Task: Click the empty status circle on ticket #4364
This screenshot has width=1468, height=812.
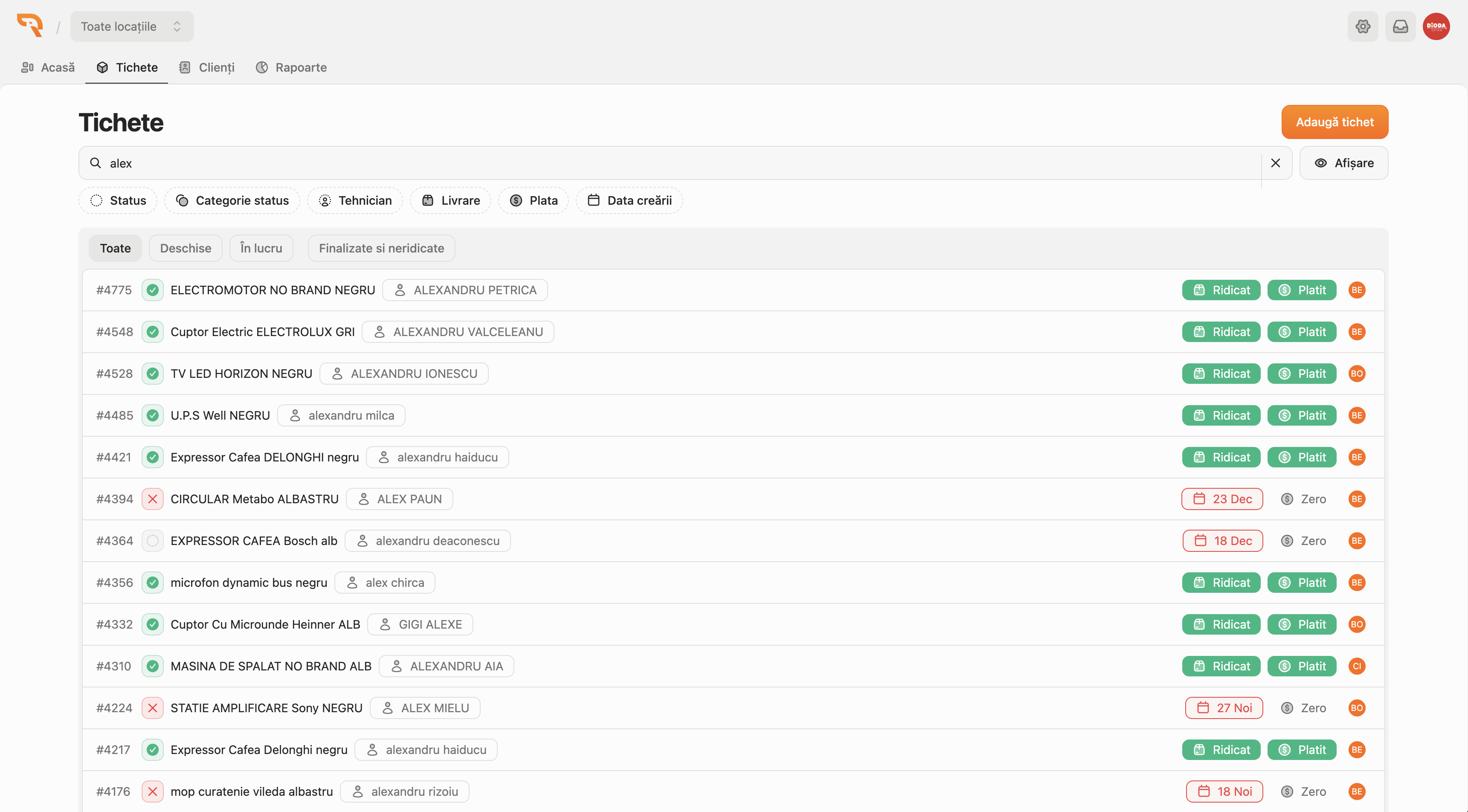Action: (152, 541)
